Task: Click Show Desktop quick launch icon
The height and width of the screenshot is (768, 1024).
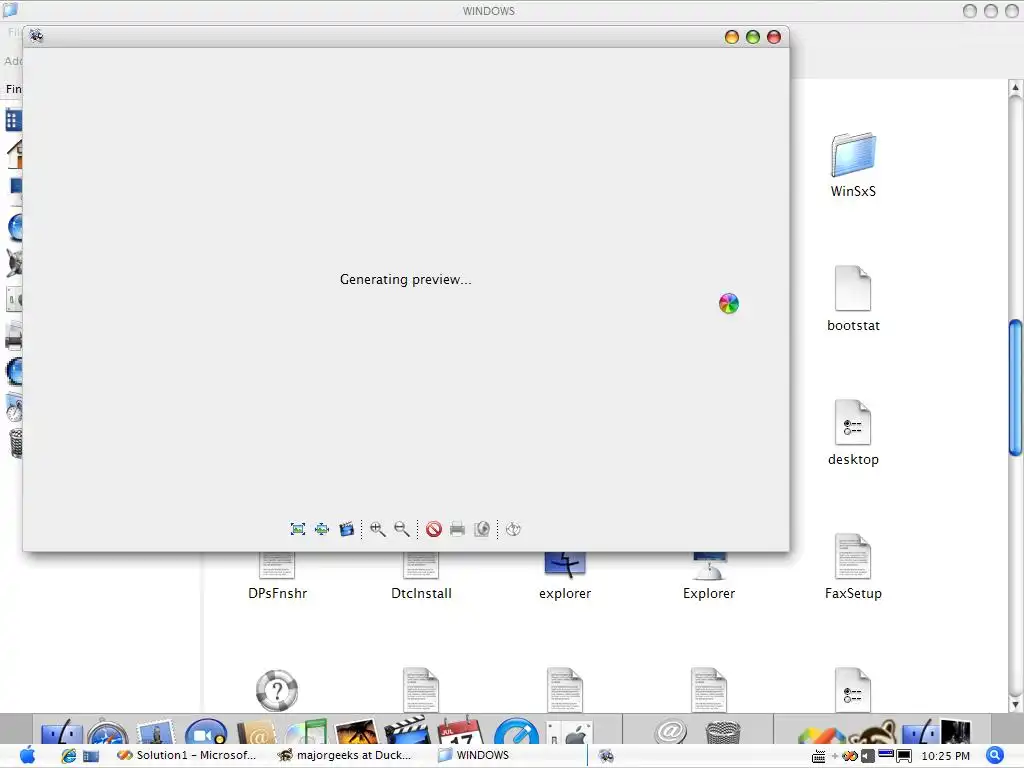Action: (x=91, y=756)
